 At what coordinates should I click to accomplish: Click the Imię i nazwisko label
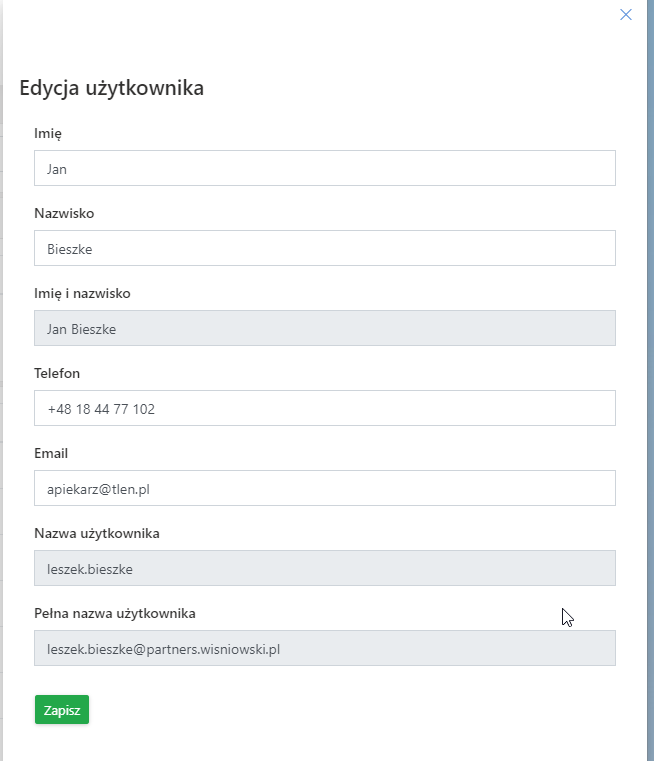[x=82, y=293]
